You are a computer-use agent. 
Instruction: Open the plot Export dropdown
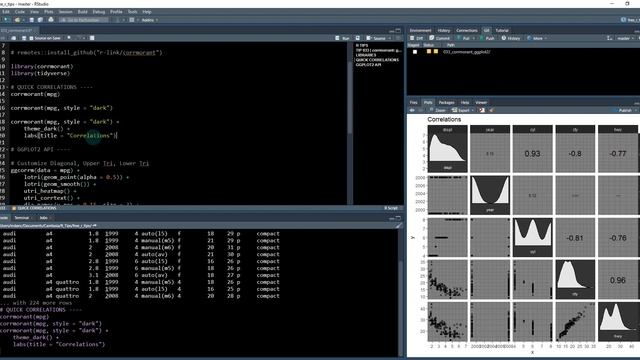coord(463,110)
